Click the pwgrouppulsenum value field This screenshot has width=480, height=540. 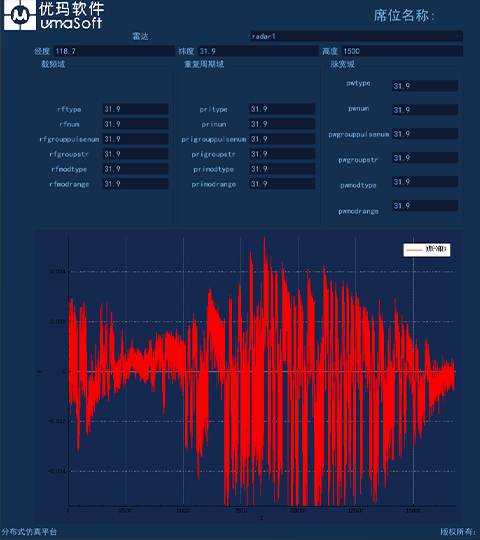pos(425,134)
